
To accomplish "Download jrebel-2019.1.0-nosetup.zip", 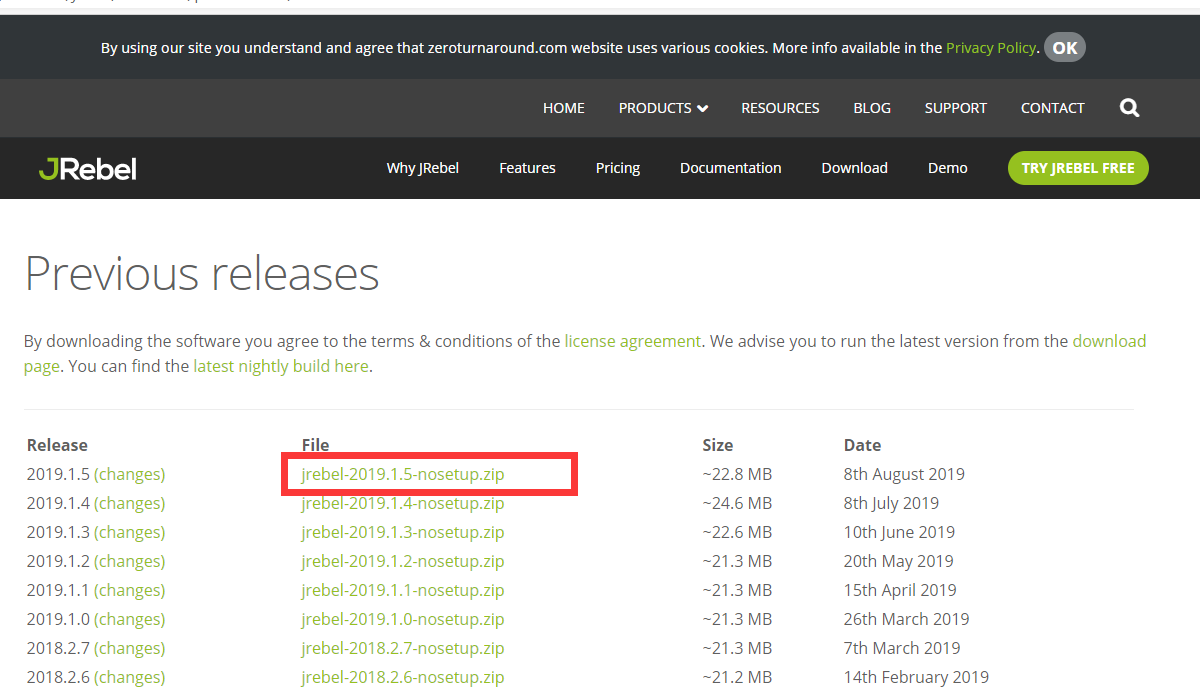I will click(x=403, y=619).
